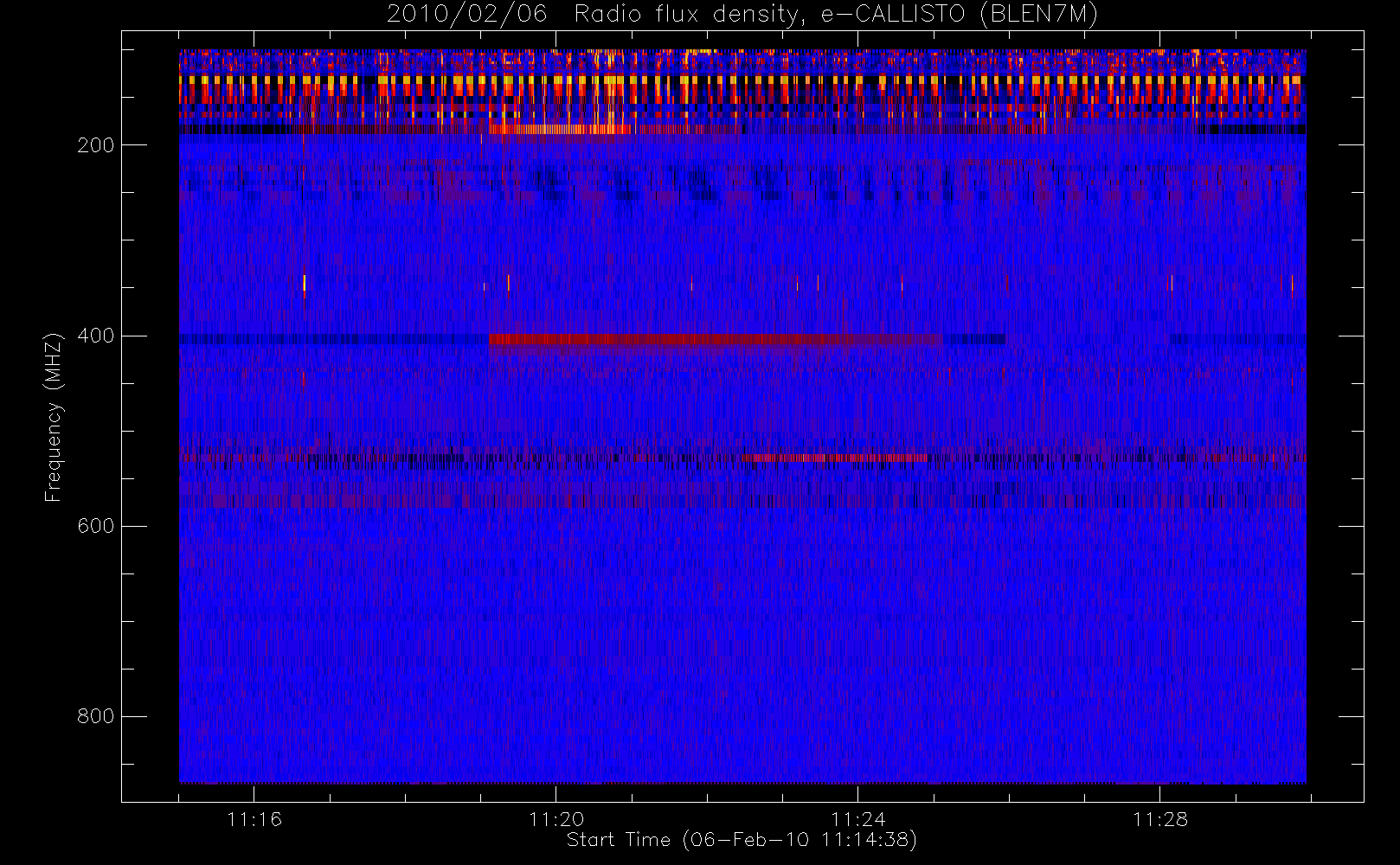
Task: Click the plot title 'Radio flux density, e-CALLISTO (BLEN7M)'
Action: (x=836, y=14)
